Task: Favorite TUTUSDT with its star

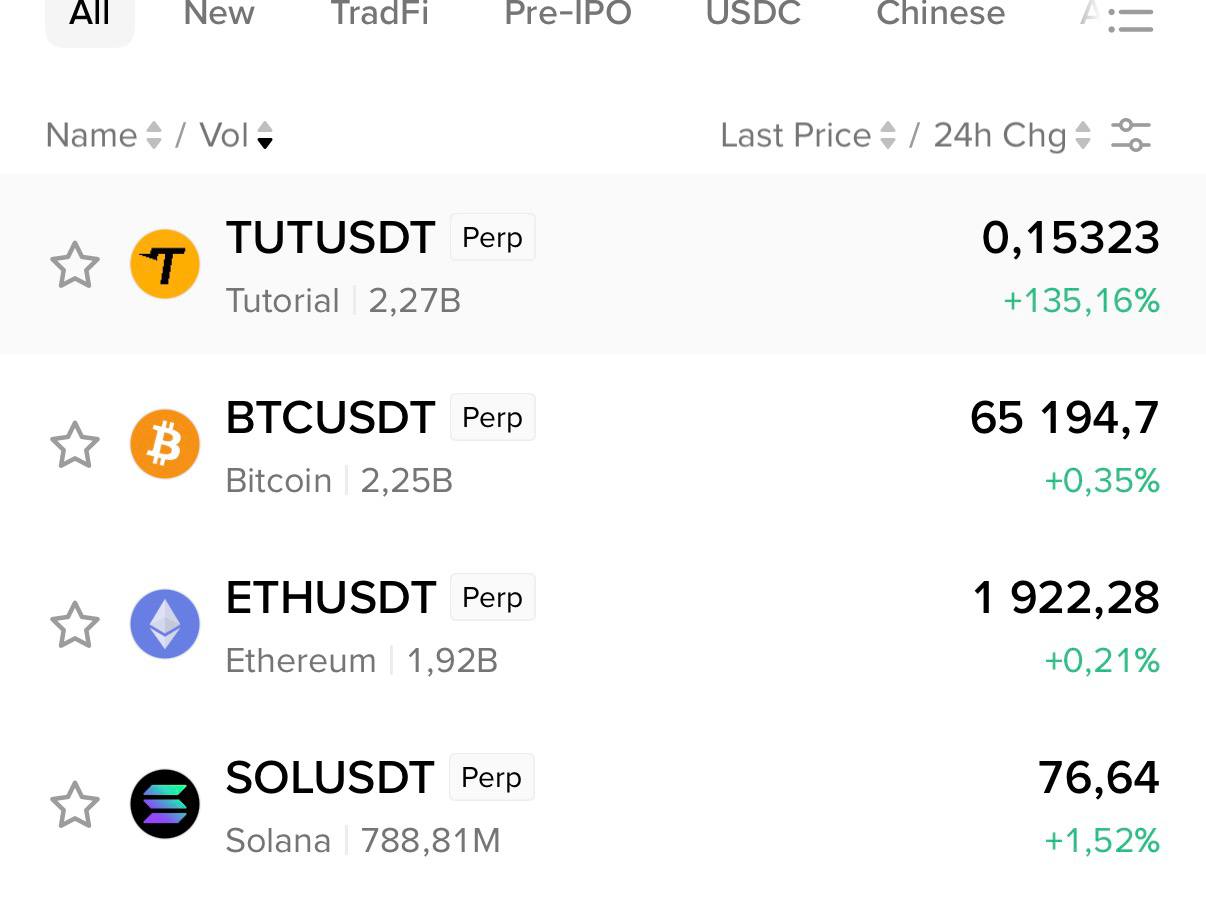Action: [75, 265]
